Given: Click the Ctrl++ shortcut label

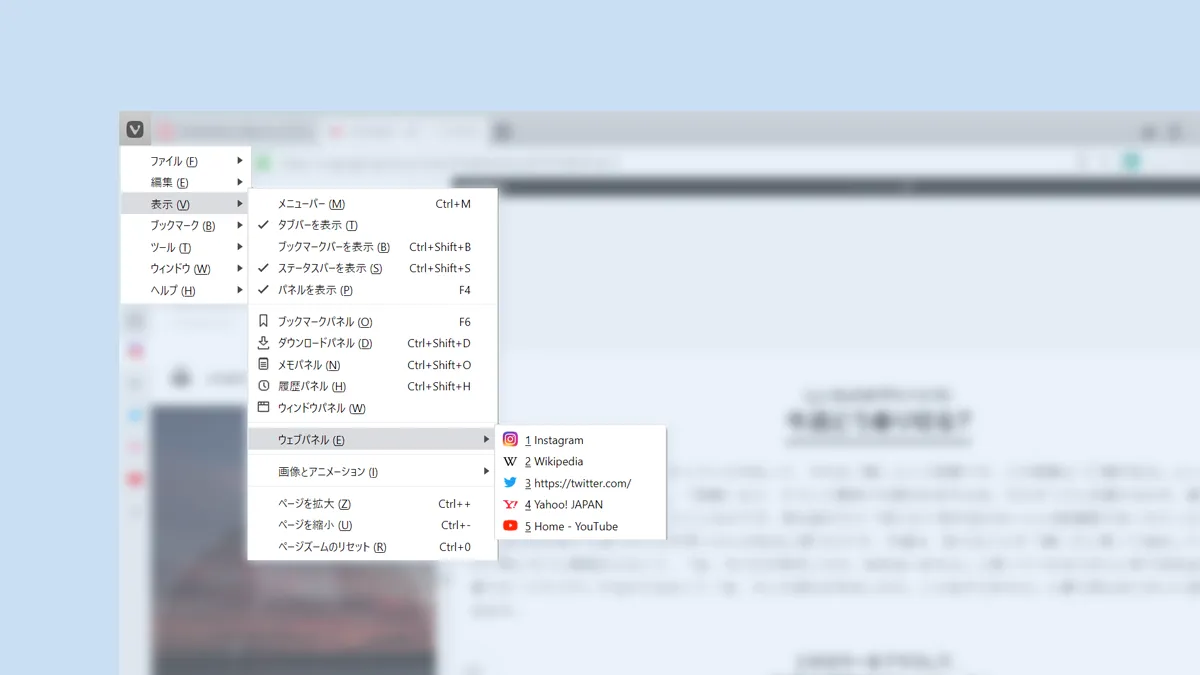Looking at the screenshot, I should (454, 504).
